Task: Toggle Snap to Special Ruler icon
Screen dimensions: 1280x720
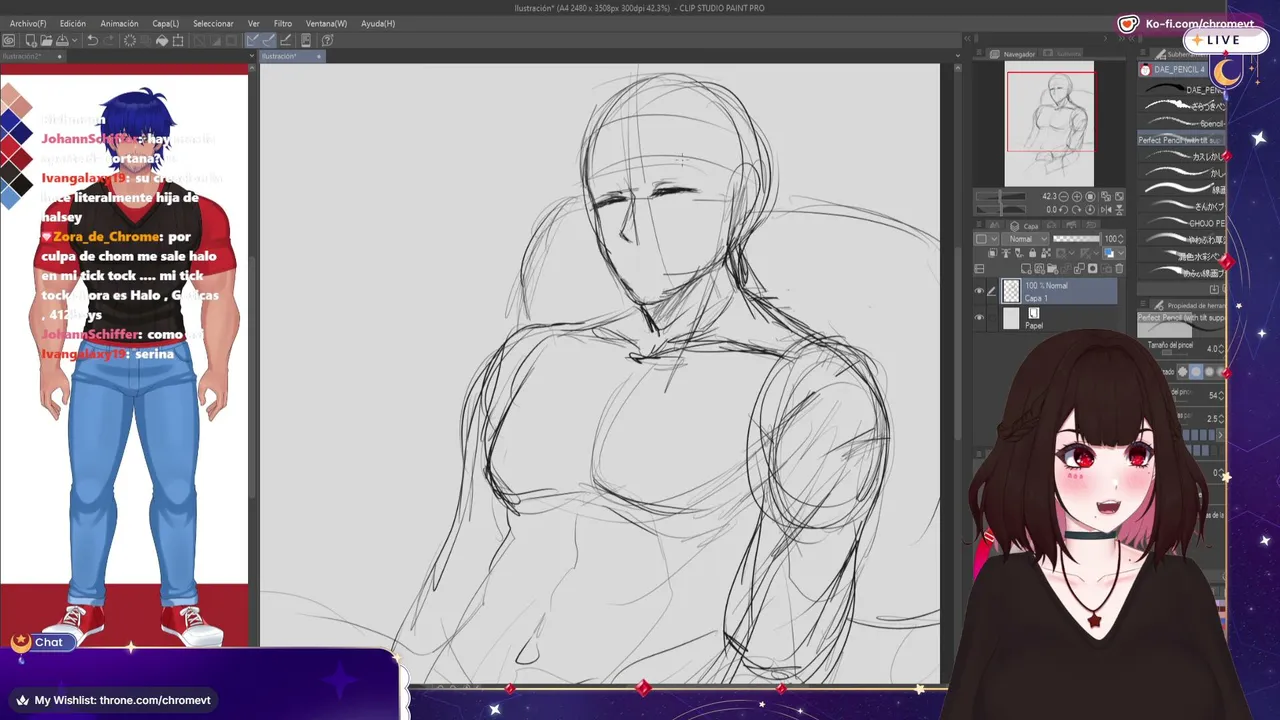Action: (268, 40)
